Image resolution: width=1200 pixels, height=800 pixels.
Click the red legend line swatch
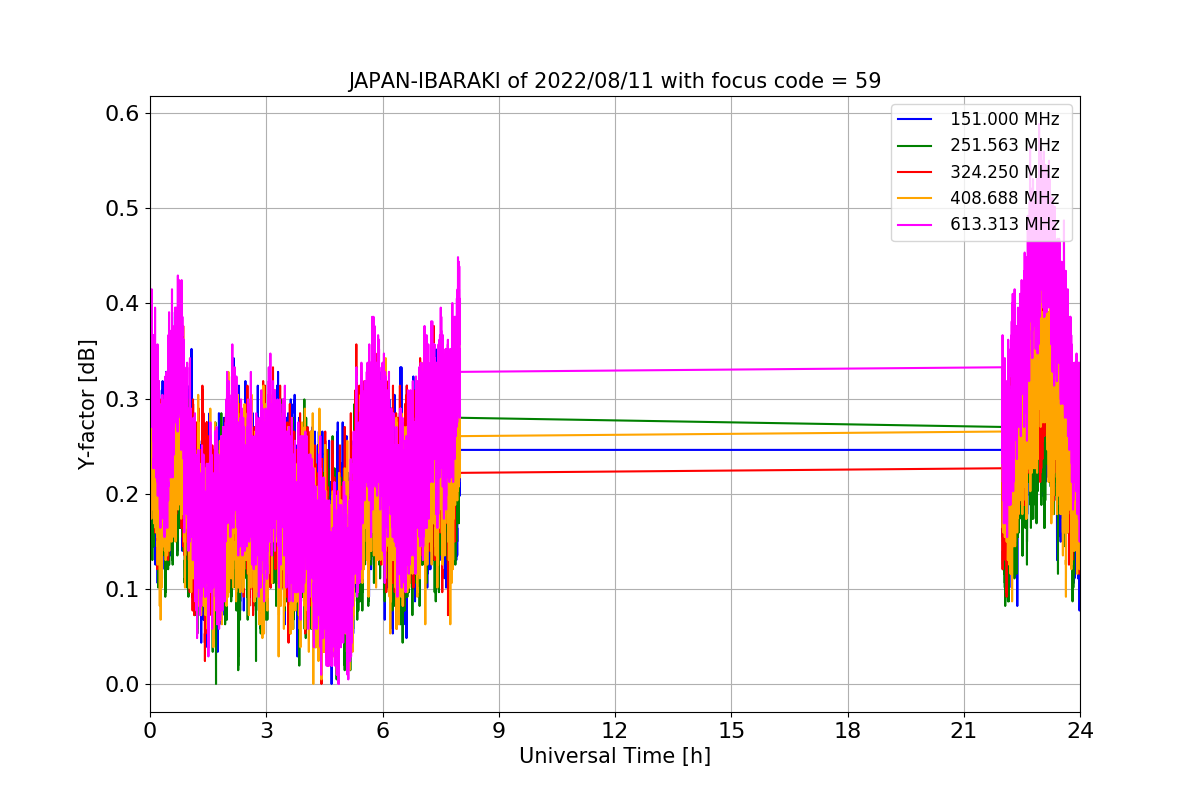[915, 172]
